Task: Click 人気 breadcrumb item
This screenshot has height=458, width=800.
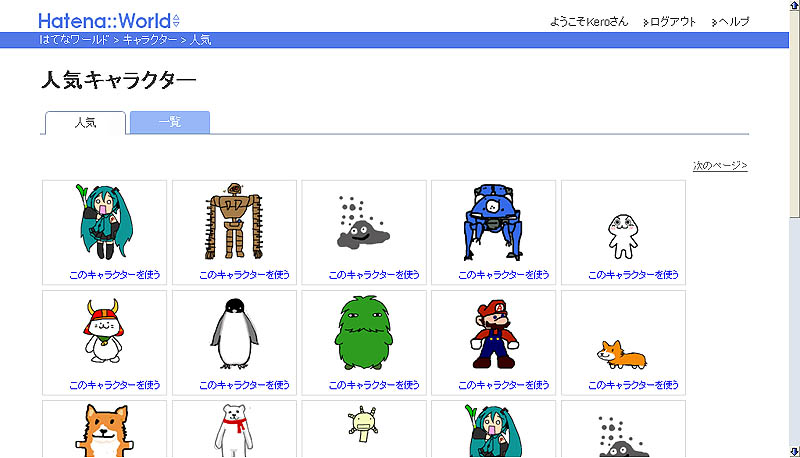Action: (201, 40)
